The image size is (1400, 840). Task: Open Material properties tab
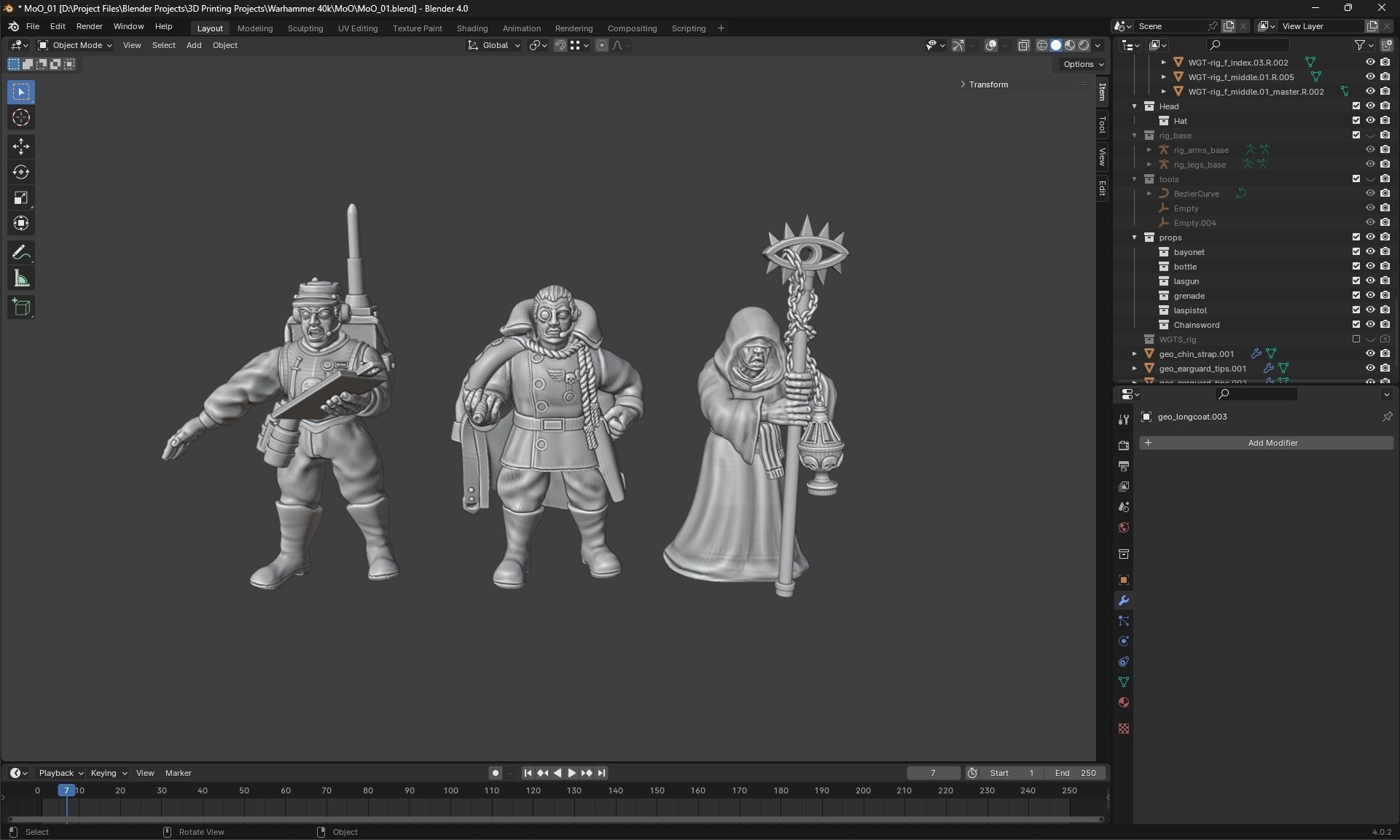click(x=1124, y=702)
